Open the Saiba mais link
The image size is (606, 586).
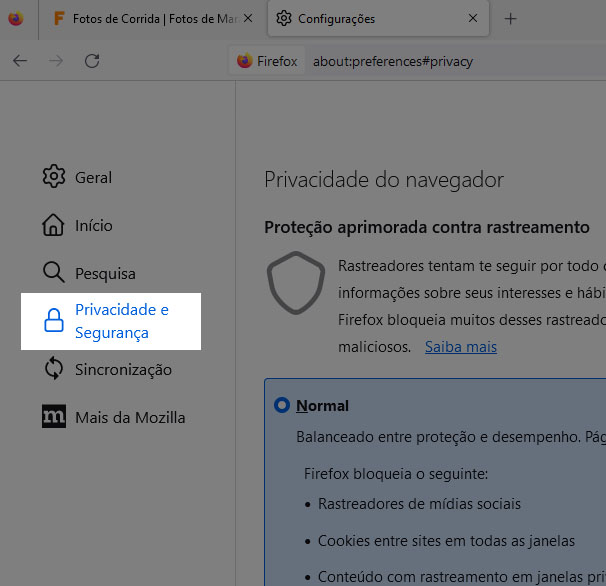pos(461,347)
